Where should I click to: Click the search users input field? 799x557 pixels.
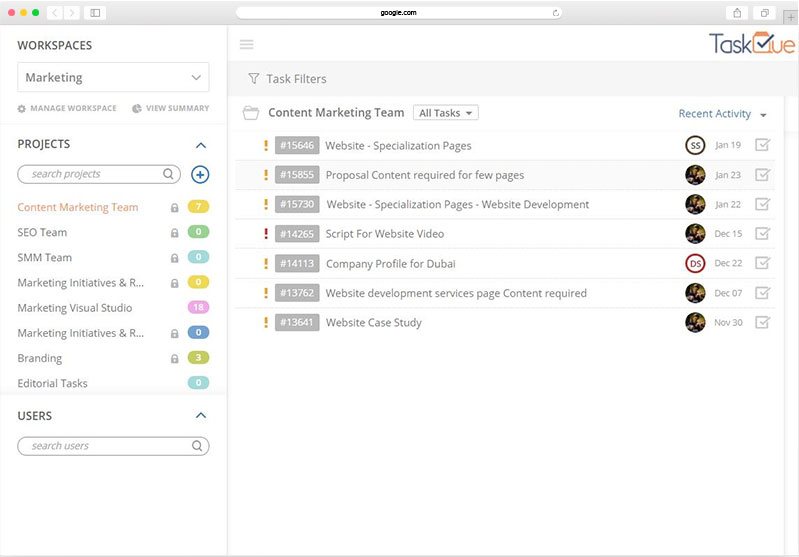tap(105, 446)
